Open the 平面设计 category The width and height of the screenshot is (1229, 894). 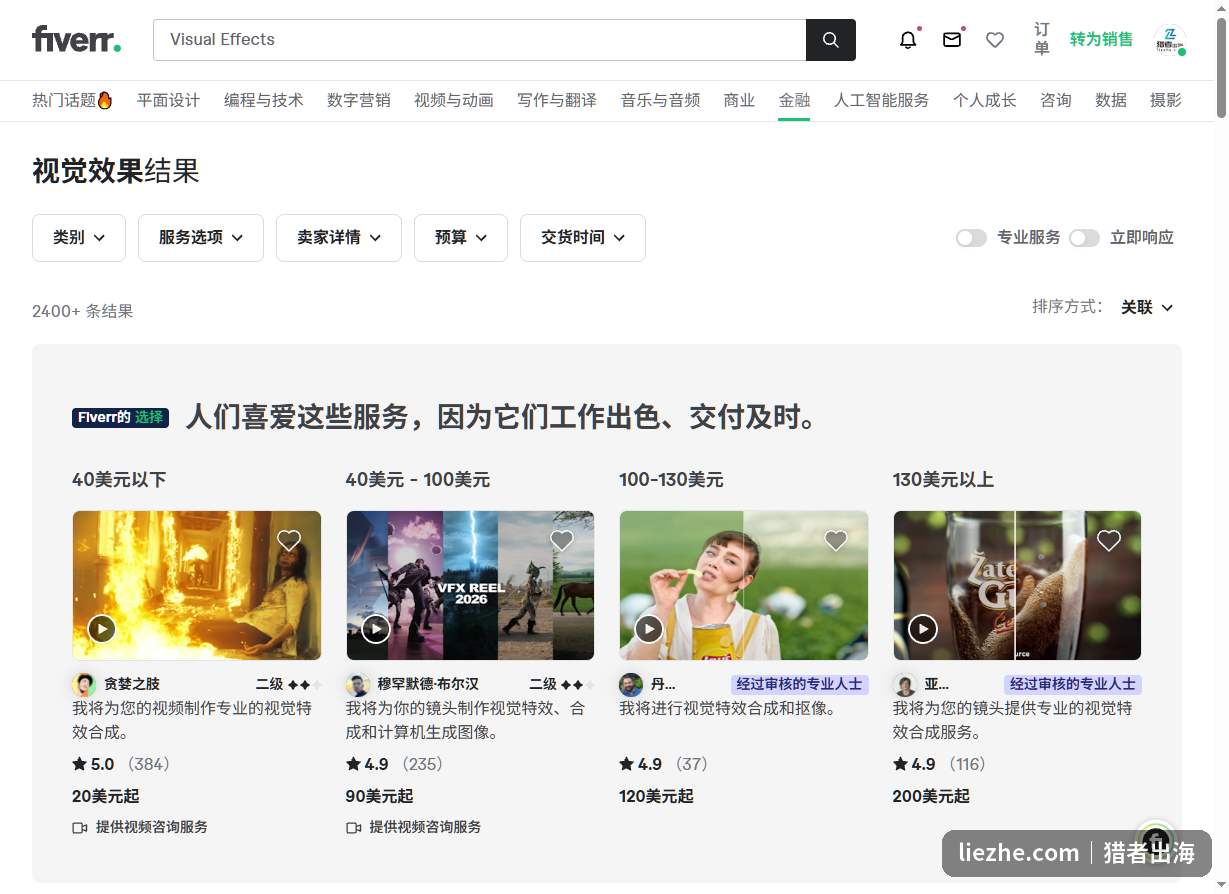[x=168, y=100]
